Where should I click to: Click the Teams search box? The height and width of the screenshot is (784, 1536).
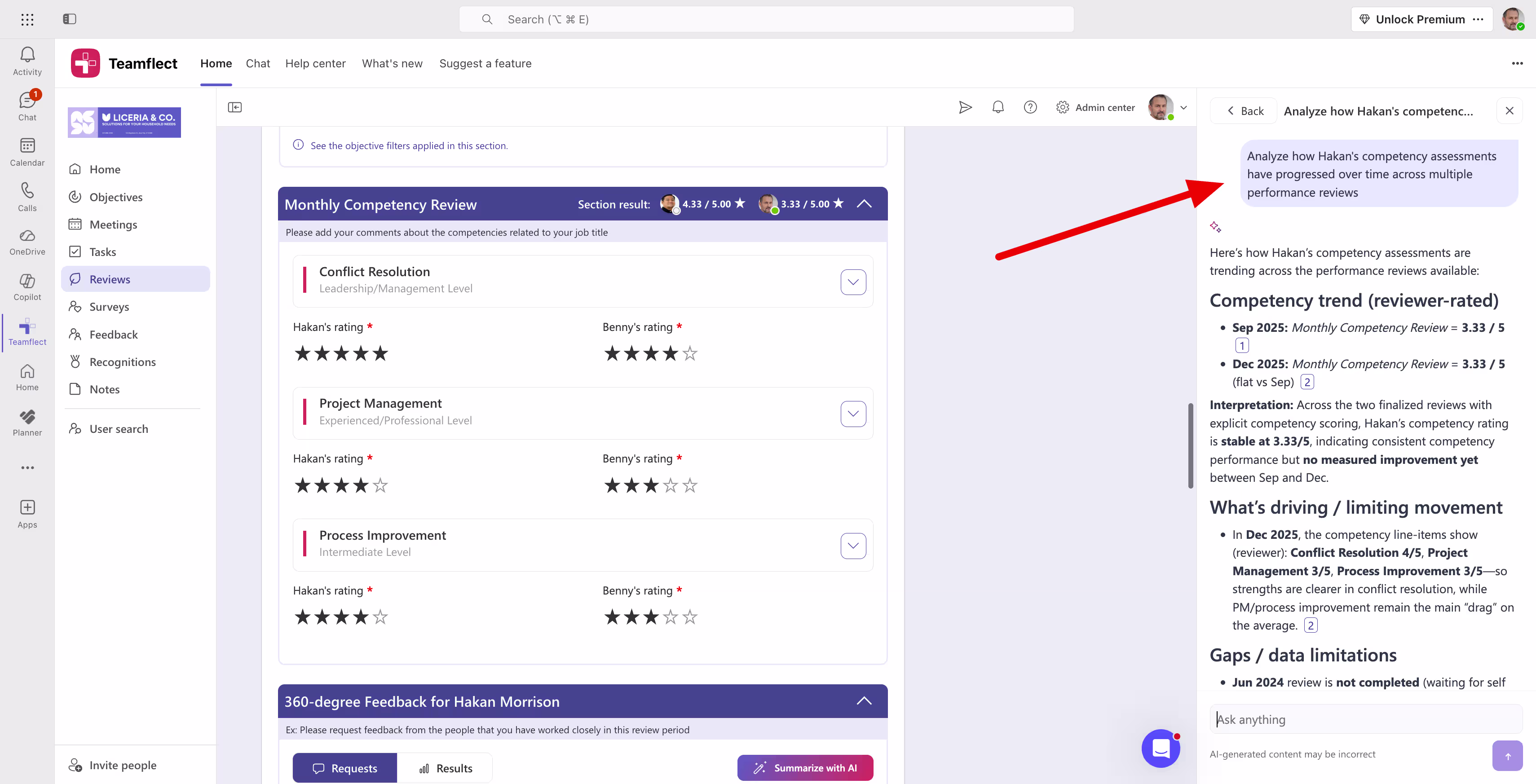766,19
